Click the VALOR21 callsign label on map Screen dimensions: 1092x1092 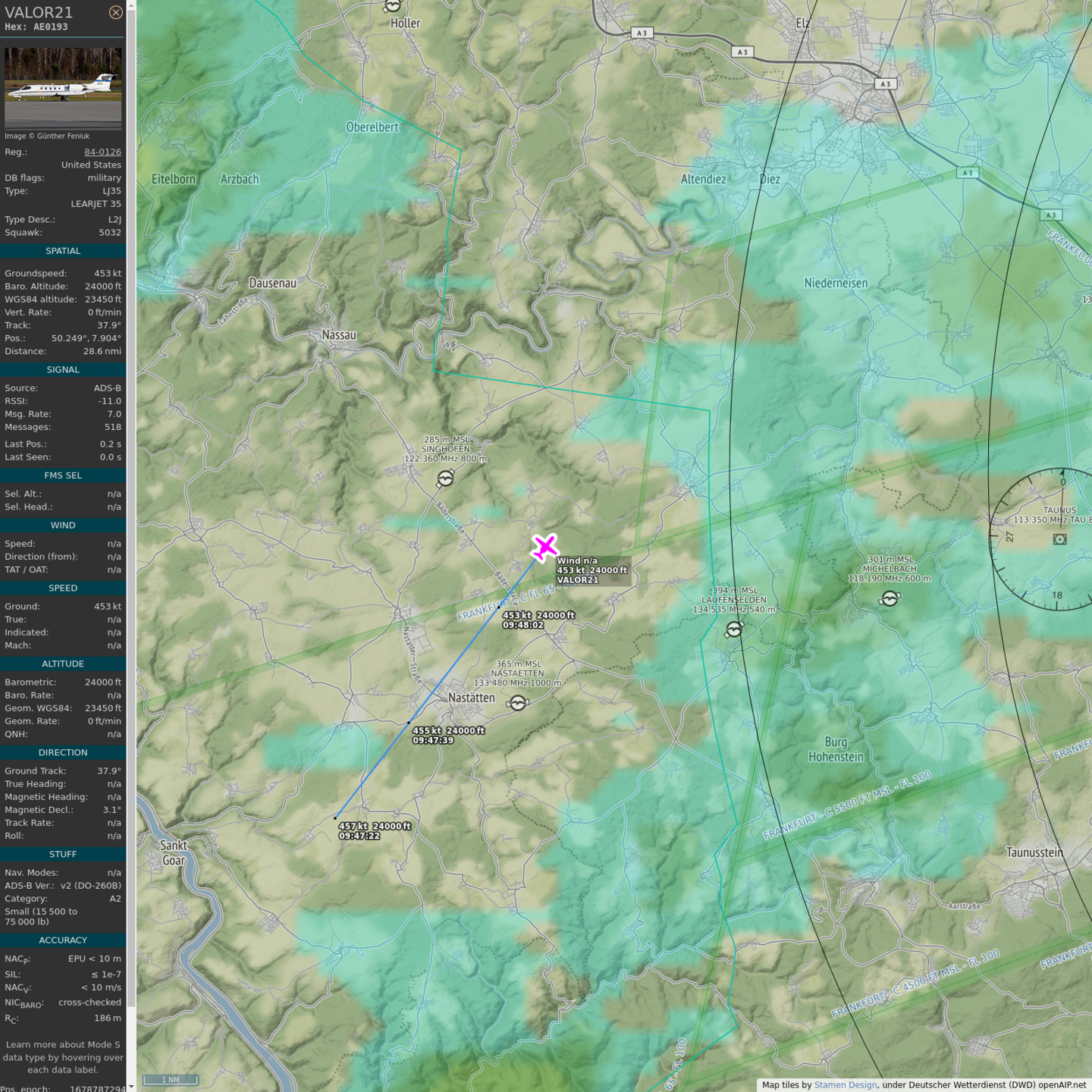(x=578, y=580)
